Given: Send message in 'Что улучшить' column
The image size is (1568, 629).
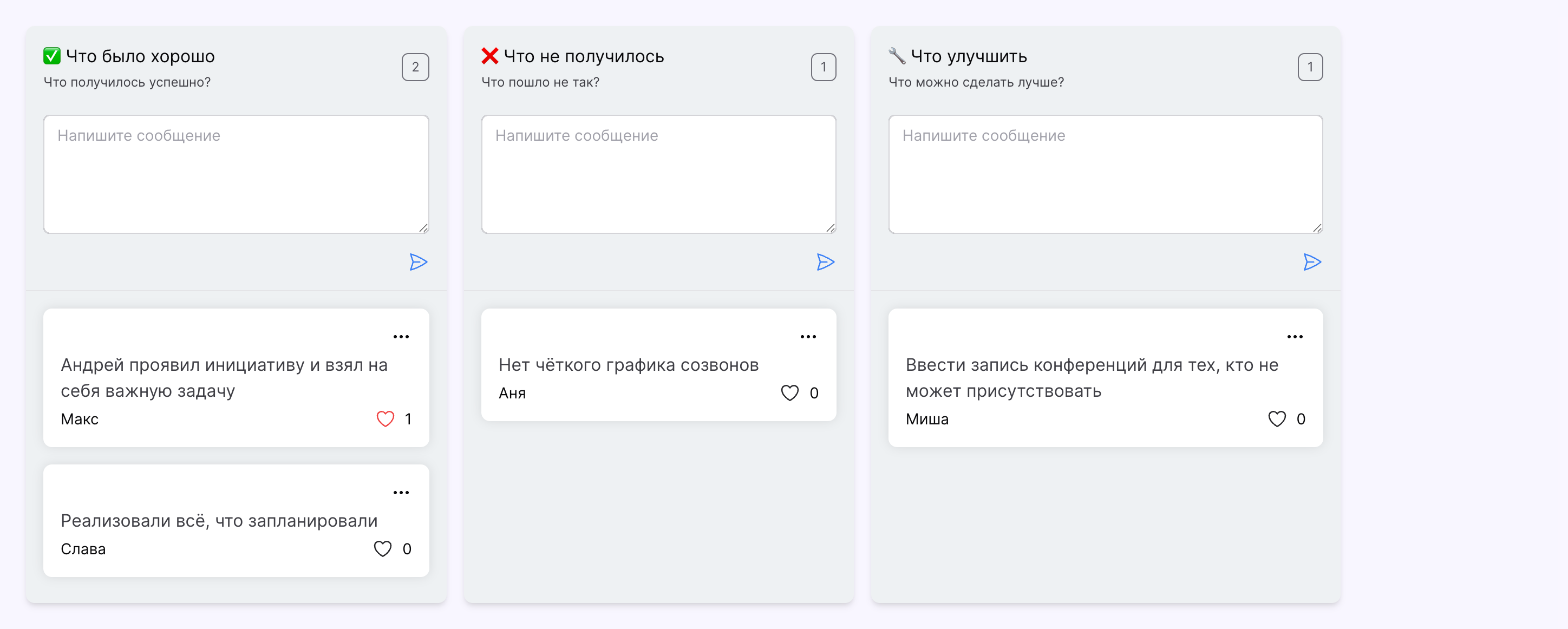Looking at the screenshot, I should tap(1312, 262).
